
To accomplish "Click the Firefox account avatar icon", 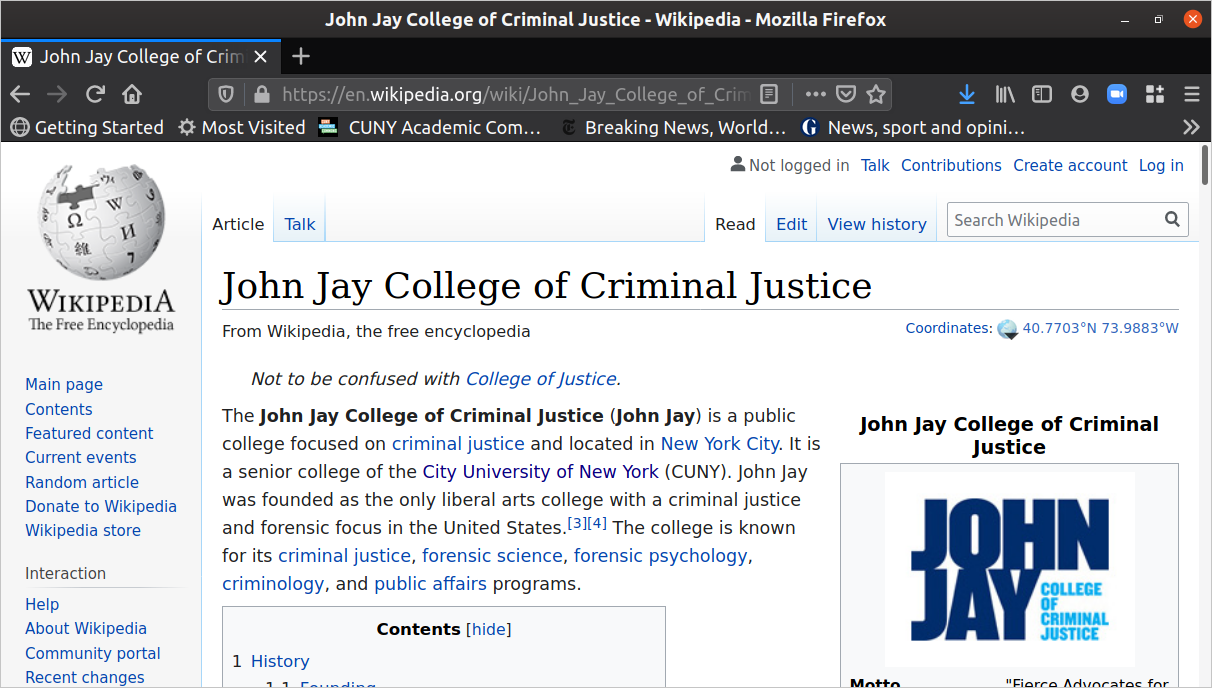I will 1079,94.
